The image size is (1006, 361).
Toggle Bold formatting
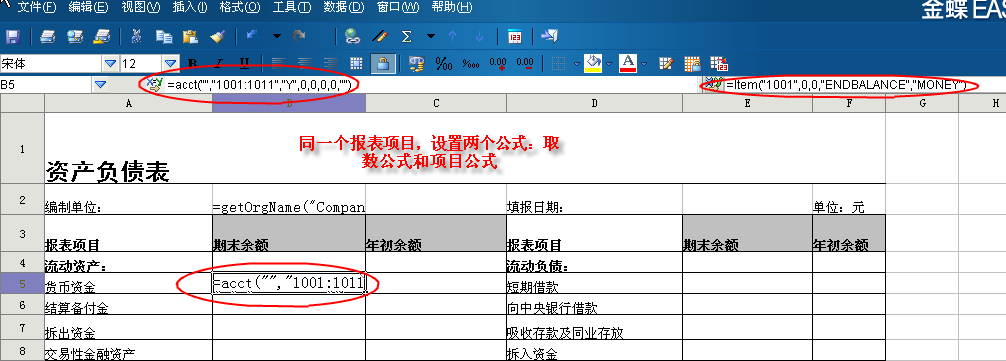pos(191,63)
